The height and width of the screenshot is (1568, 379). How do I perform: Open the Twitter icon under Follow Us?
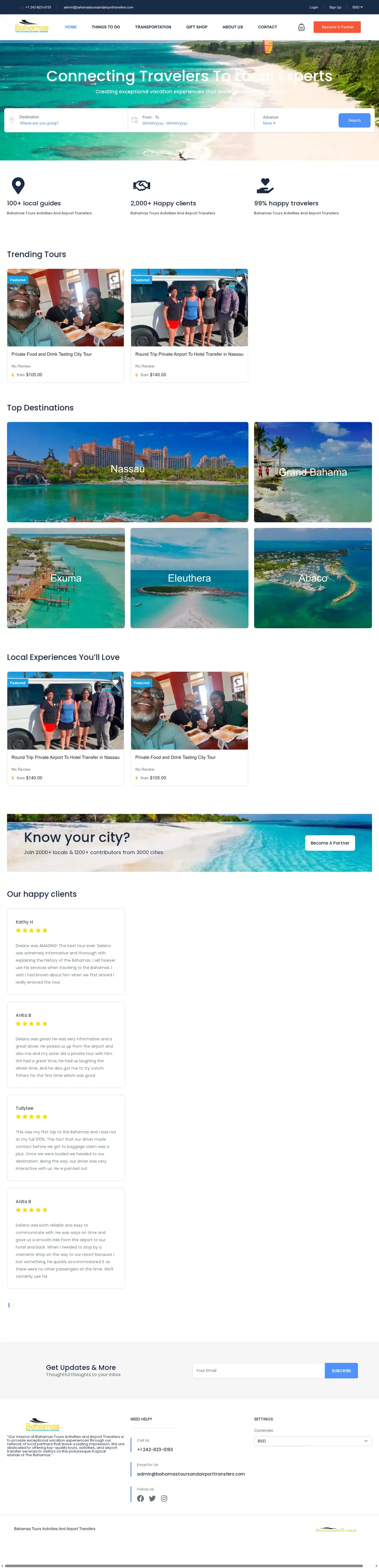152,1498
